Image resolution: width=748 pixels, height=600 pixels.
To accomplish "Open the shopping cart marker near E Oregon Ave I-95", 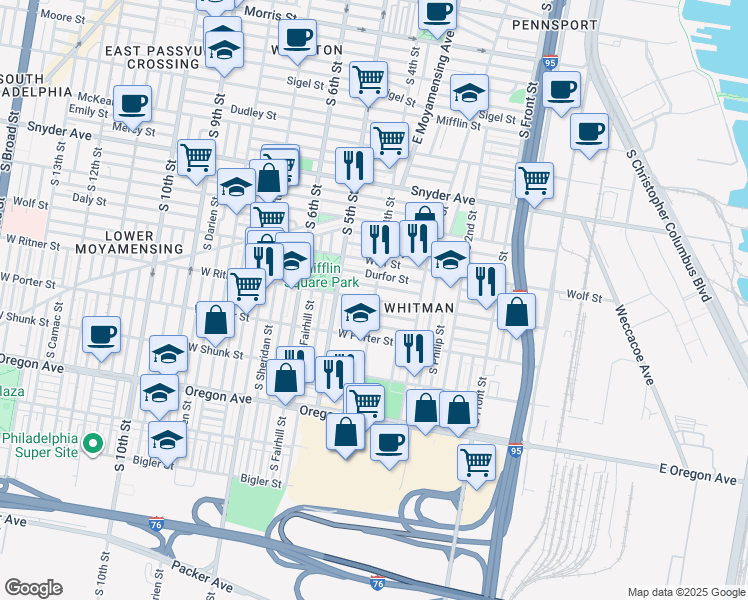I will coord(476,467).
